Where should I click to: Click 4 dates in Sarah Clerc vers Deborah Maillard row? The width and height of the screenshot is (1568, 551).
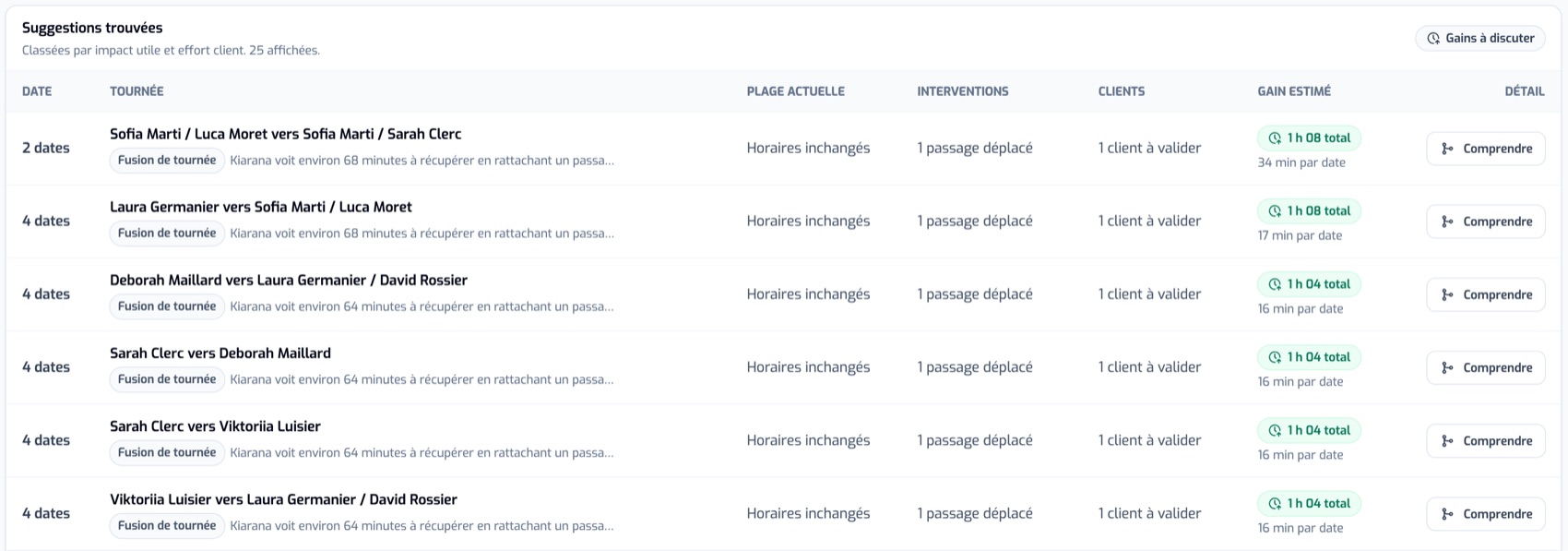coord(46,366)
